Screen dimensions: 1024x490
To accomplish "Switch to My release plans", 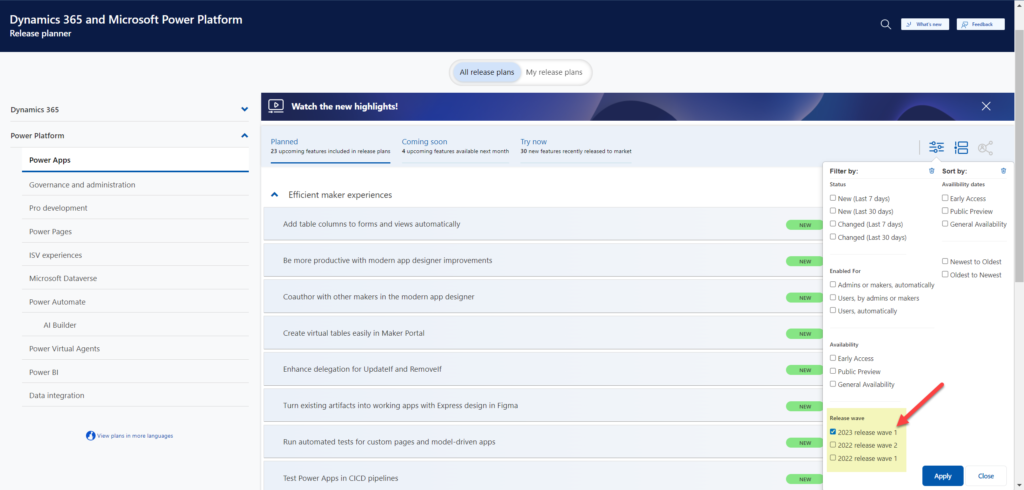I will click(554, 73).
